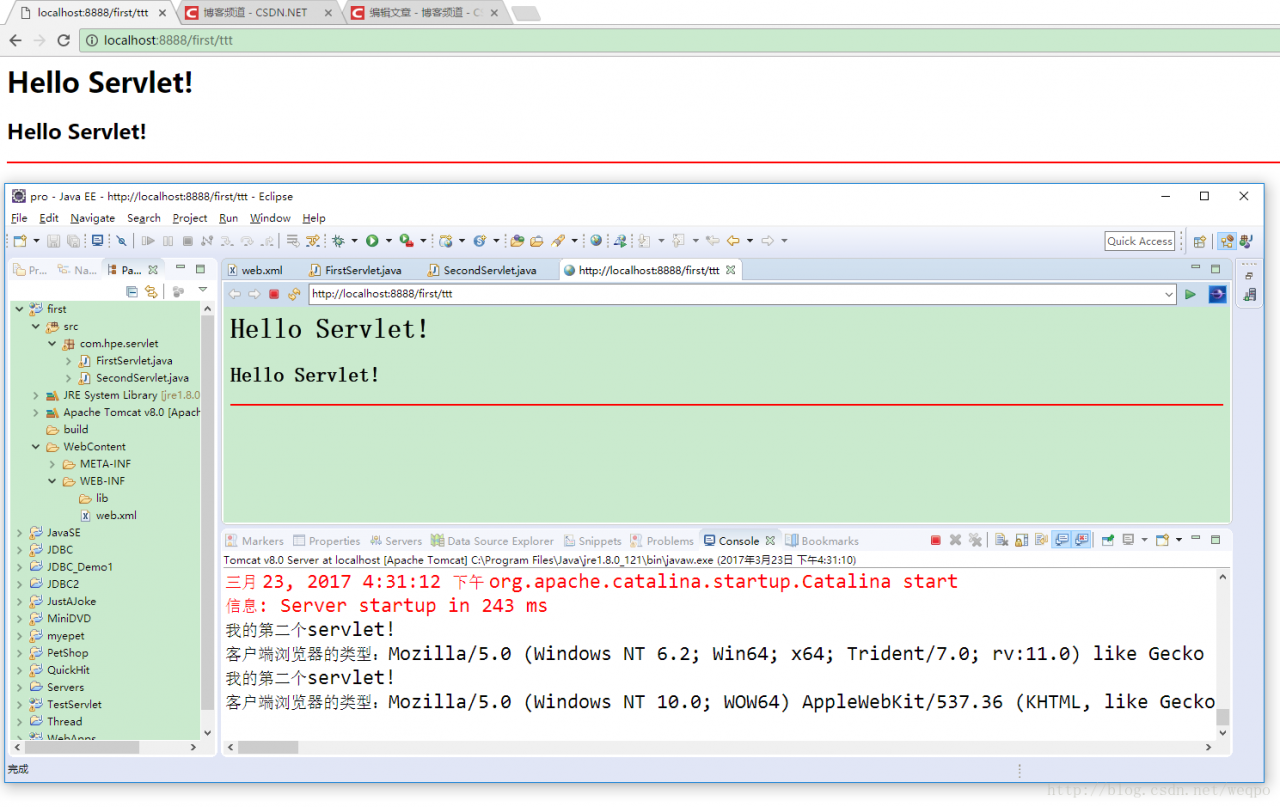This screenshot has height=807, width=1280.
Task: Click the console horizontal scrollbar thumb
Action: pos(267,747)
